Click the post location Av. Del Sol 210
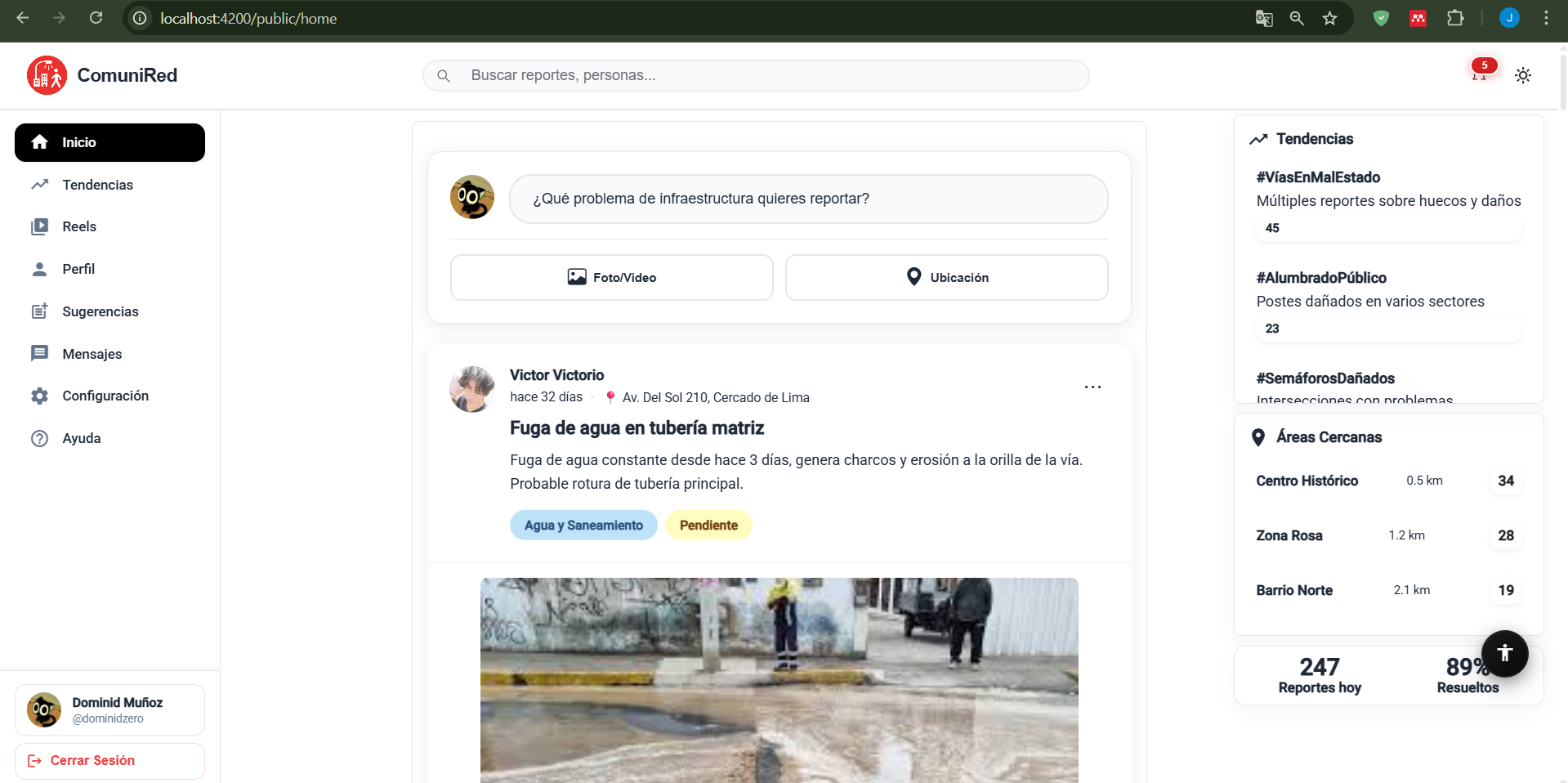Screen dimensions: 1568x783 716,397
